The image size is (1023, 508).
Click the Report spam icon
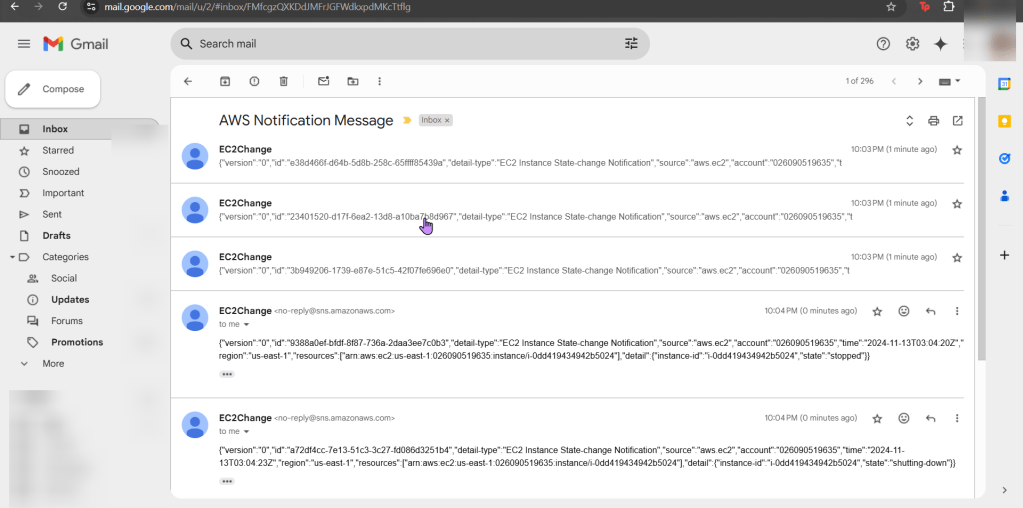point(254,81)
